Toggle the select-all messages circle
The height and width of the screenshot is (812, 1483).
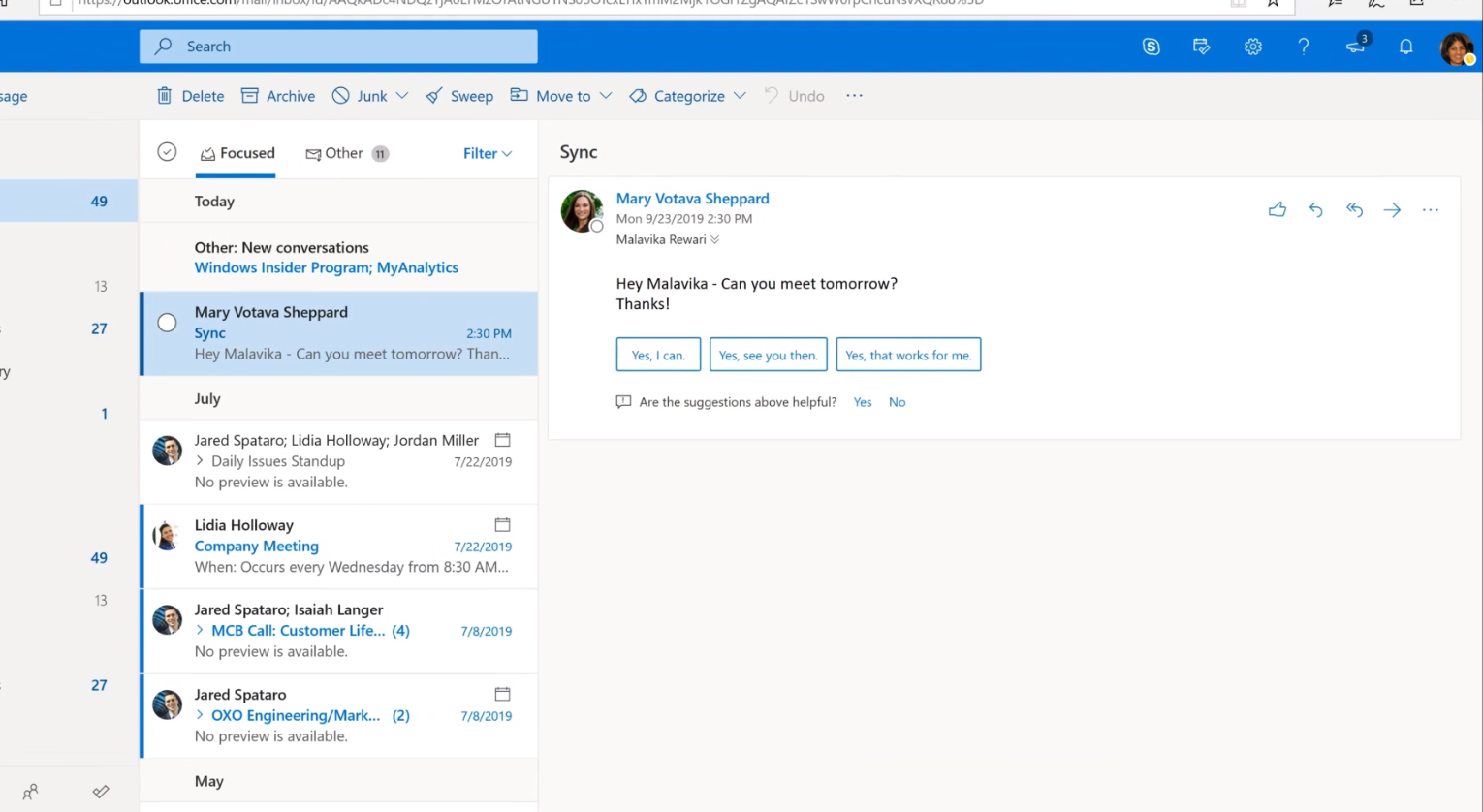click(167, 152)
